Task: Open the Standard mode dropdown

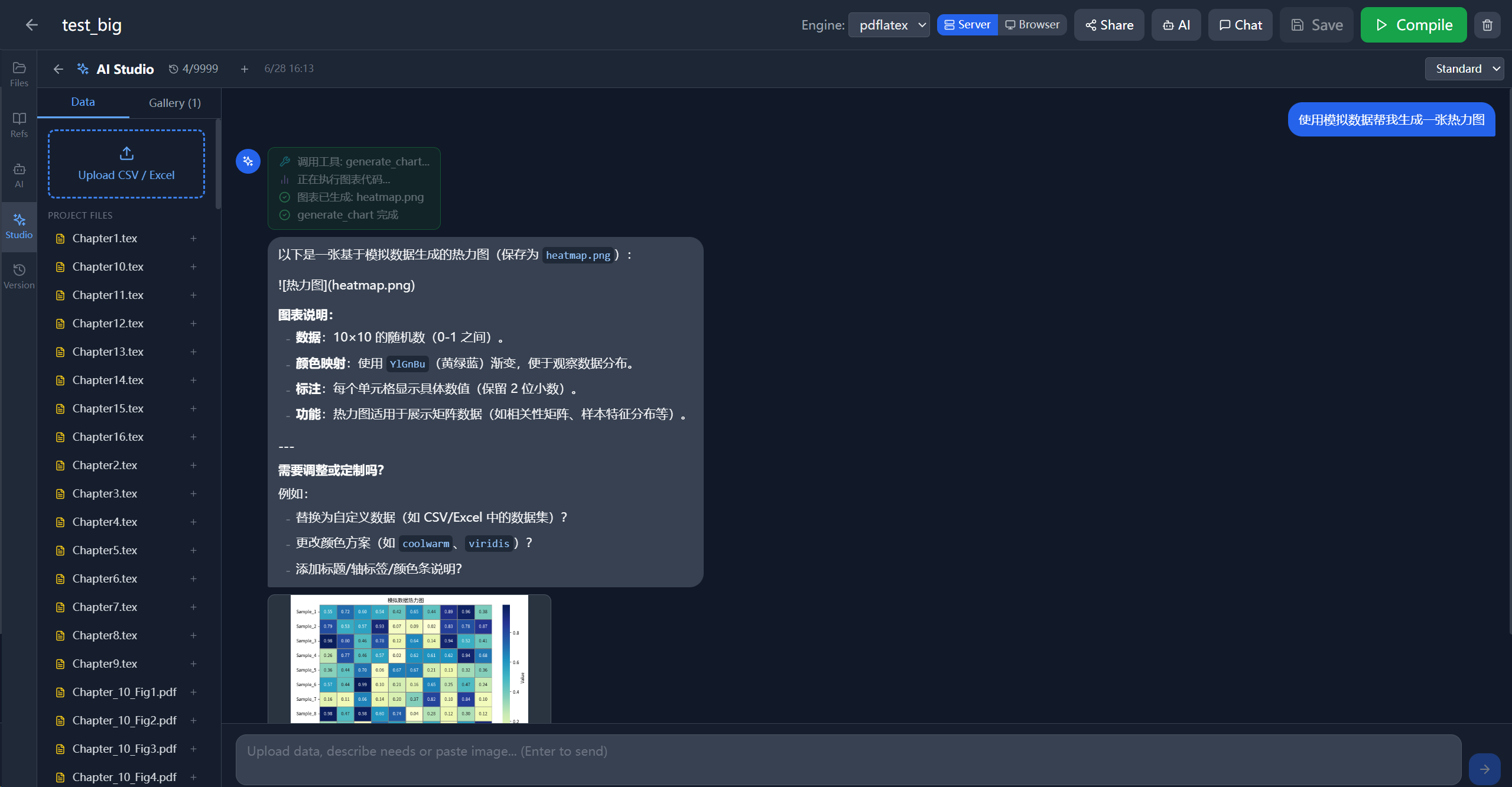Action: coord(1464,69)
